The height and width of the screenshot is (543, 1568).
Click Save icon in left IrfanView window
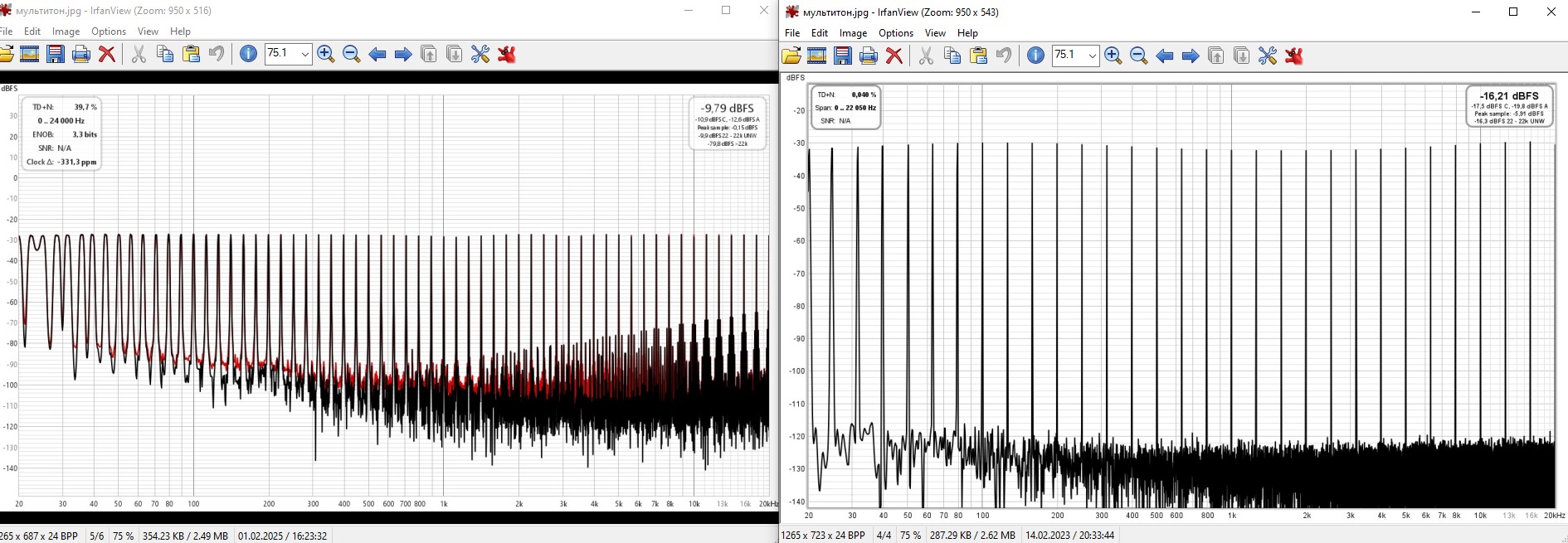coord(56,55)
